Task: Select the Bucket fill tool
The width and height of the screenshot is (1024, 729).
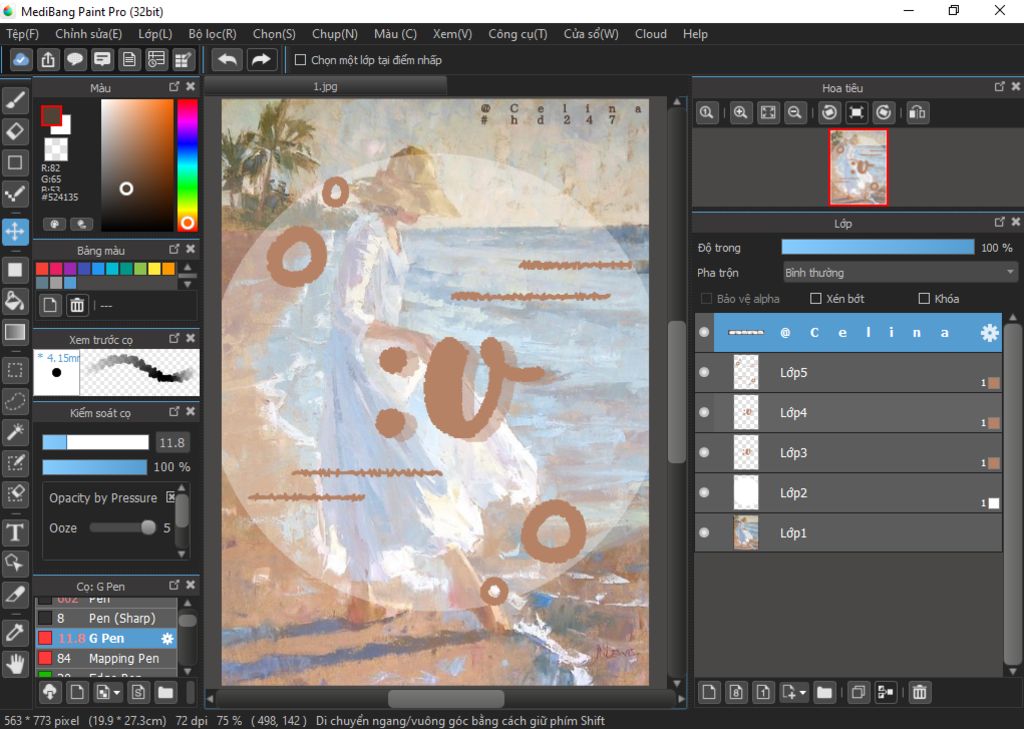Action: point(15,300)
